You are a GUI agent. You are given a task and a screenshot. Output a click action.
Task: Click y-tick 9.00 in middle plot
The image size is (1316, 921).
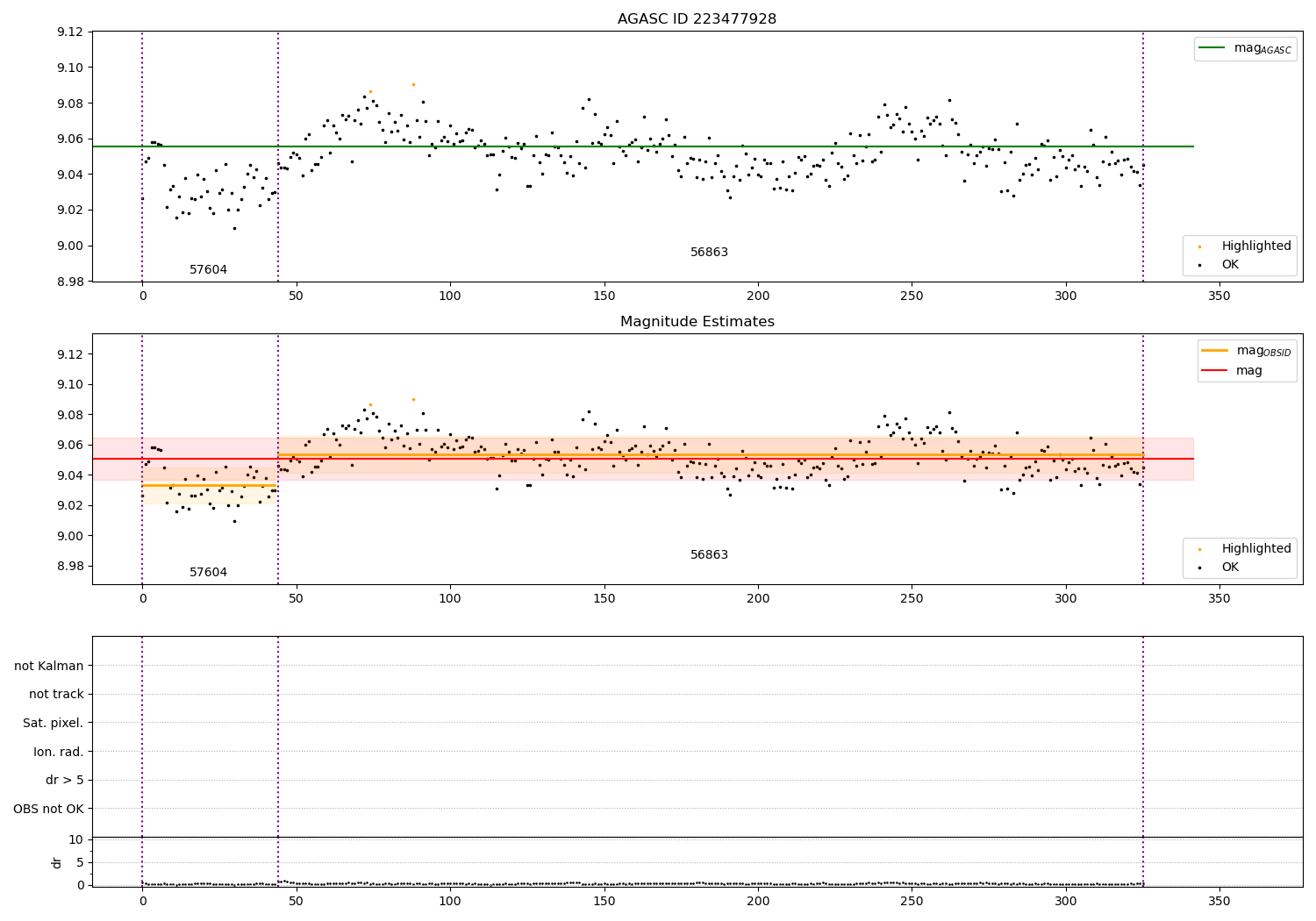pos(69,536)
